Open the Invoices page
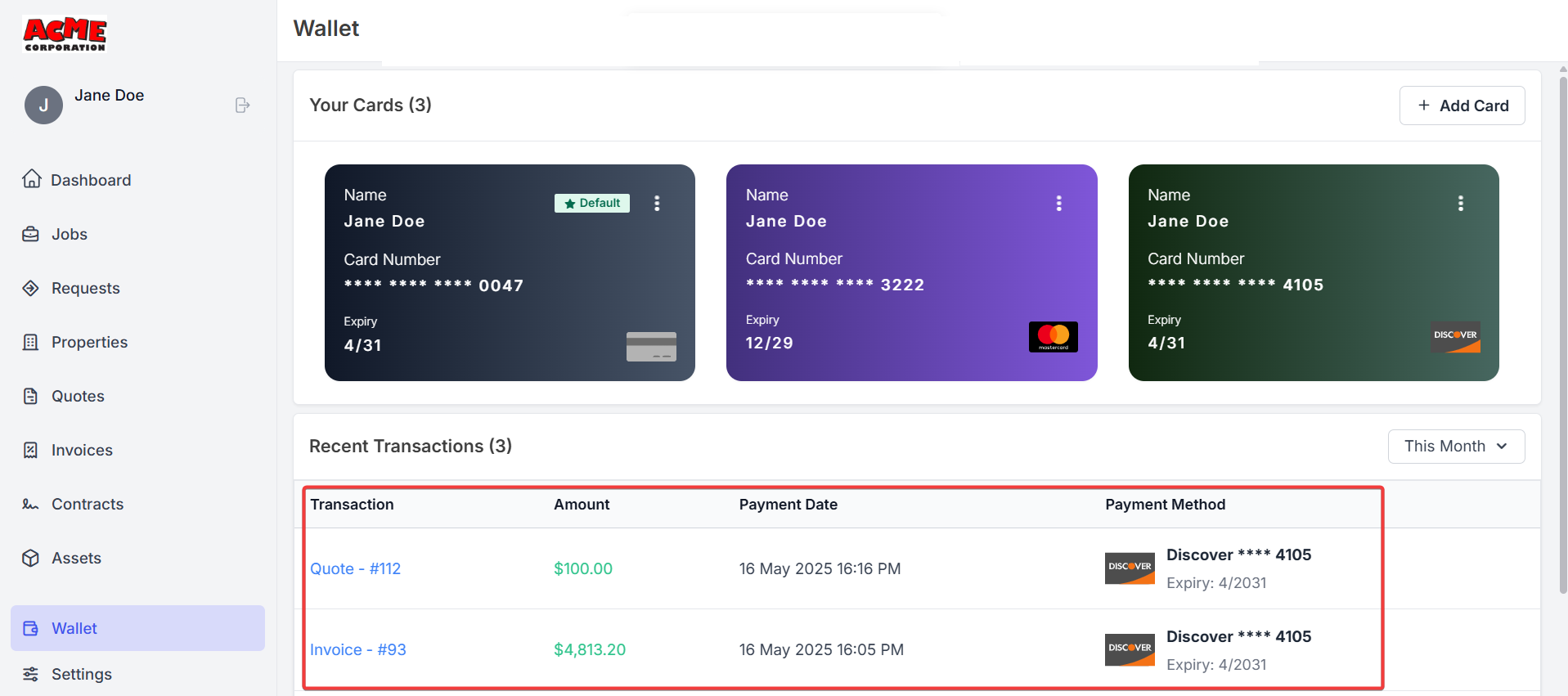Viewport: 1568px width, 696px height. click(82, 450)
